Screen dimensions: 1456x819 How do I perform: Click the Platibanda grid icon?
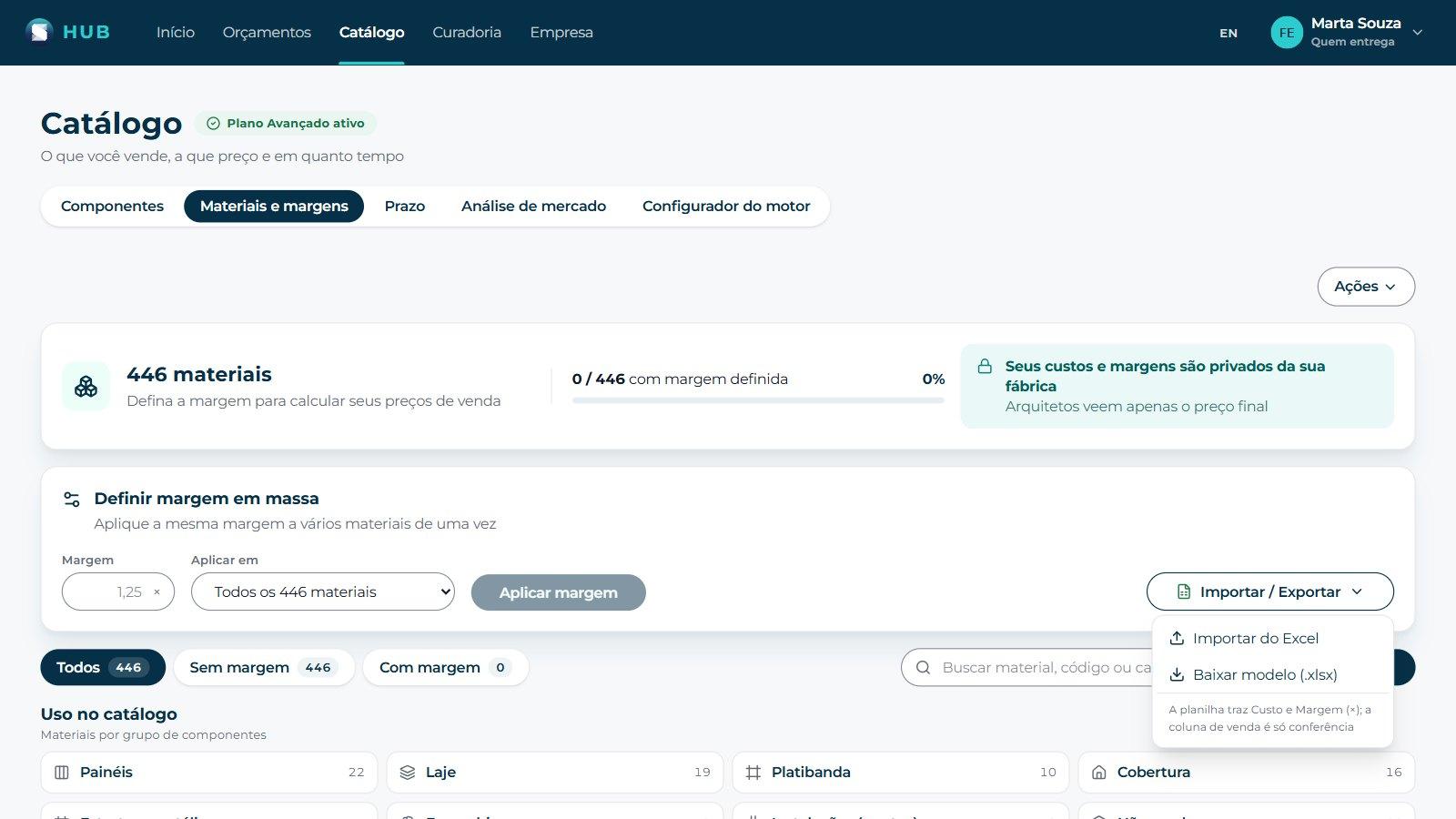point(753,773)
